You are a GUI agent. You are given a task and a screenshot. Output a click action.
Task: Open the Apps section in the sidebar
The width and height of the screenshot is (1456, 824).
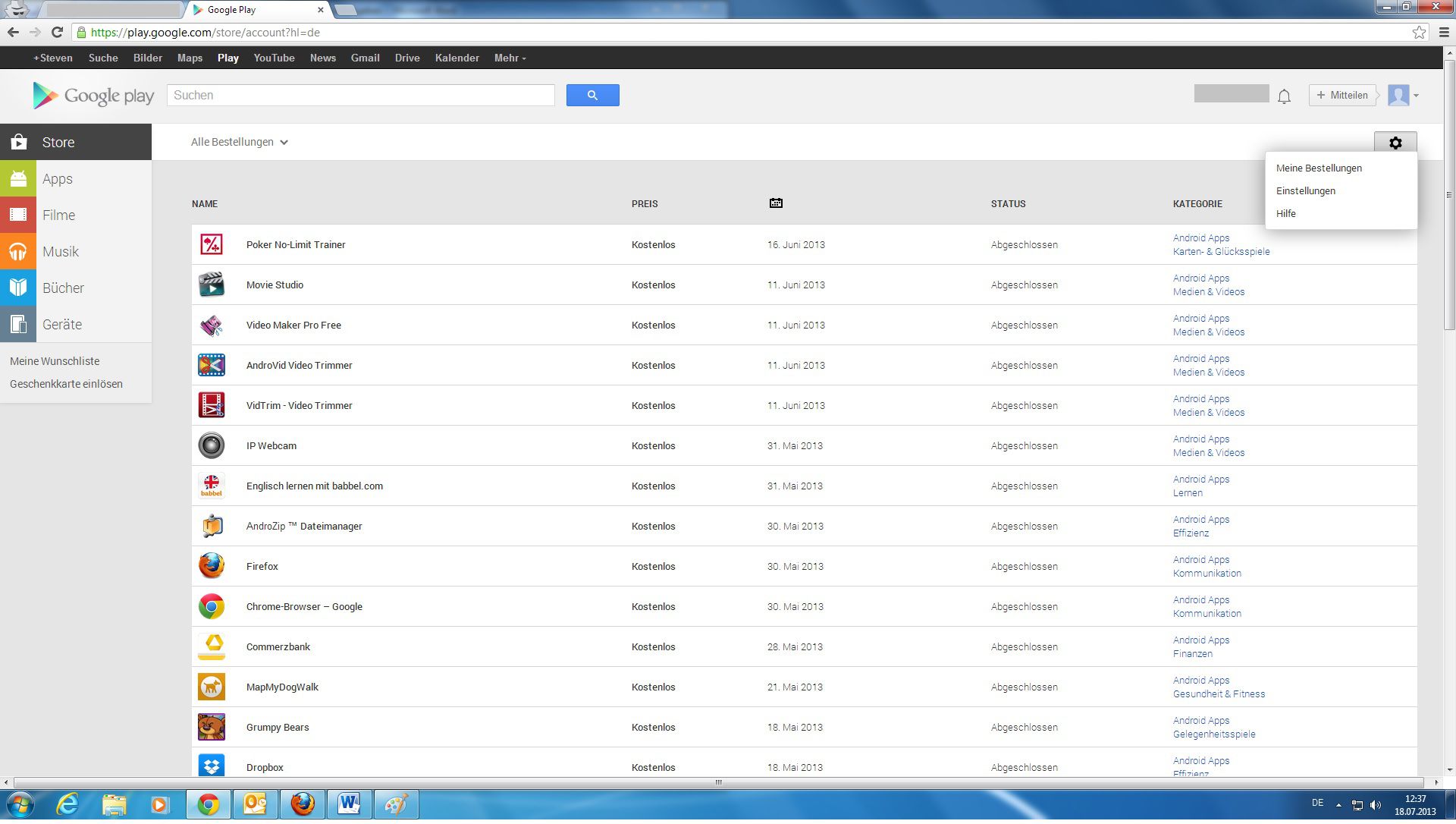(x=57, y=178)
